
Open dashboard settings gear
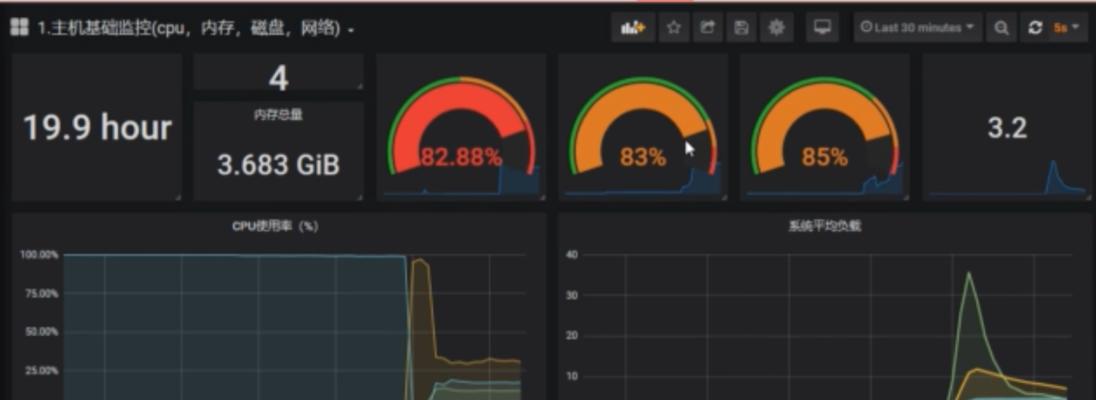(775, 28)
